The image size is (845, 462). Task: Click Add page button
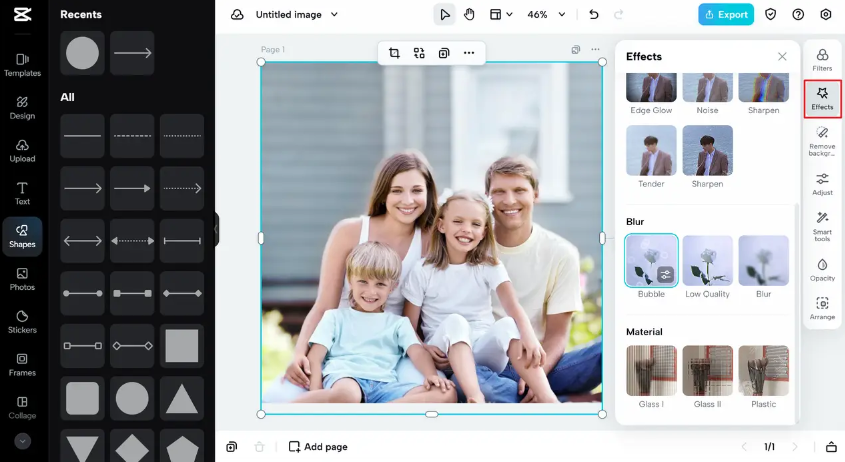click(318, 447)
